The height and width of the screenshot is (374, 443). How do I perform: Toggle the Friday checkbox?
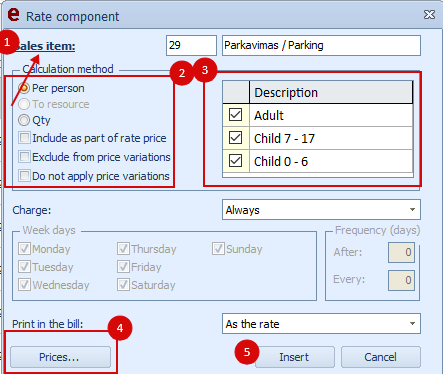pyautogui.click(x=123, y=267)
